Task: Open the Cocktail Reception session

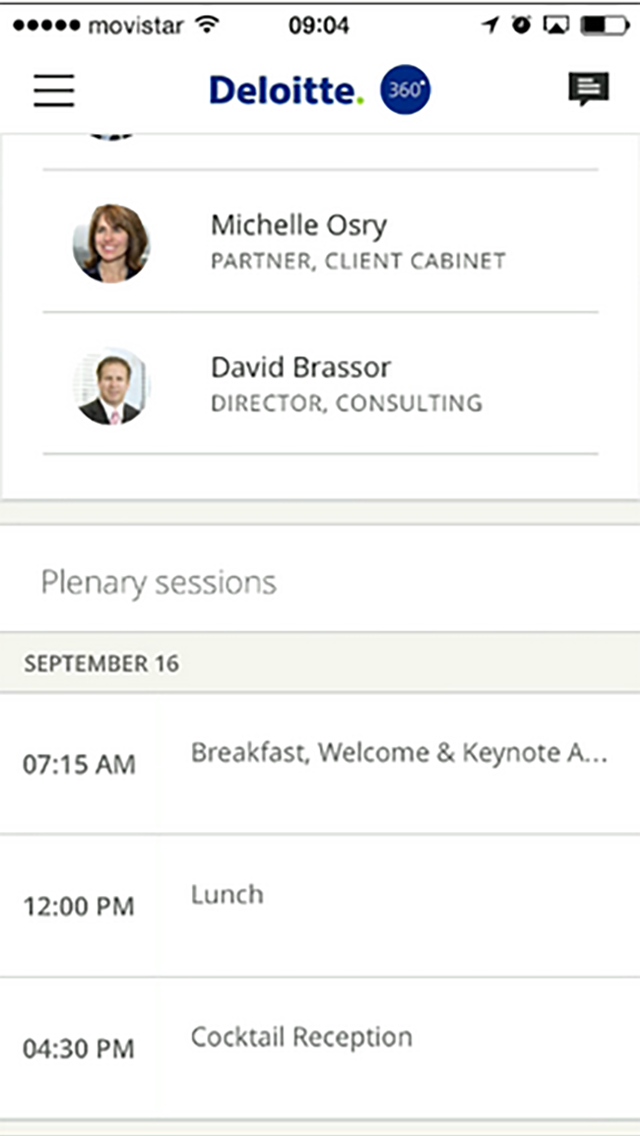Action: (x=320, y=1048)
